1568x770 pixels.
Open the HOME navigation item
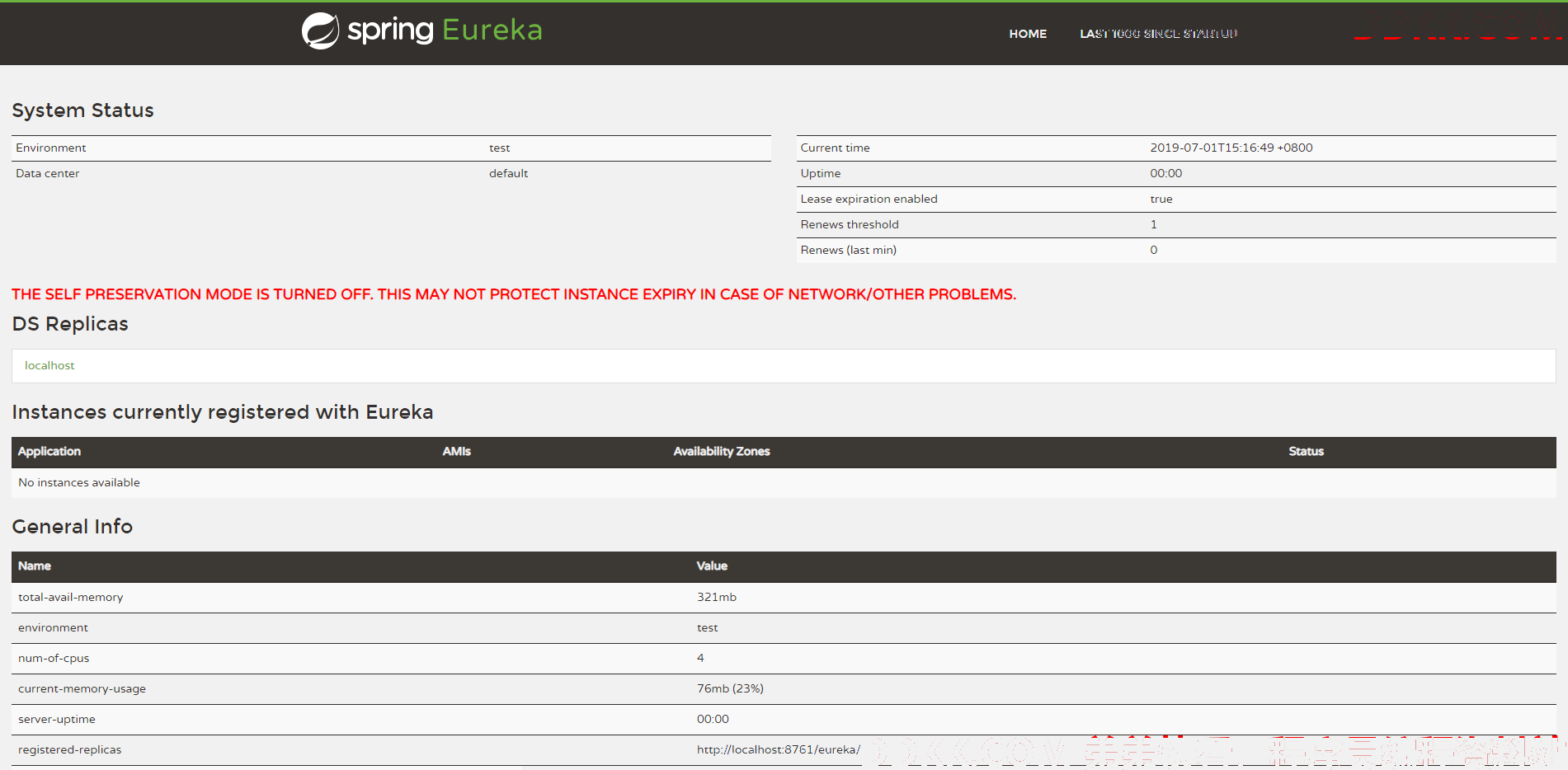[x=1027, y=34]
